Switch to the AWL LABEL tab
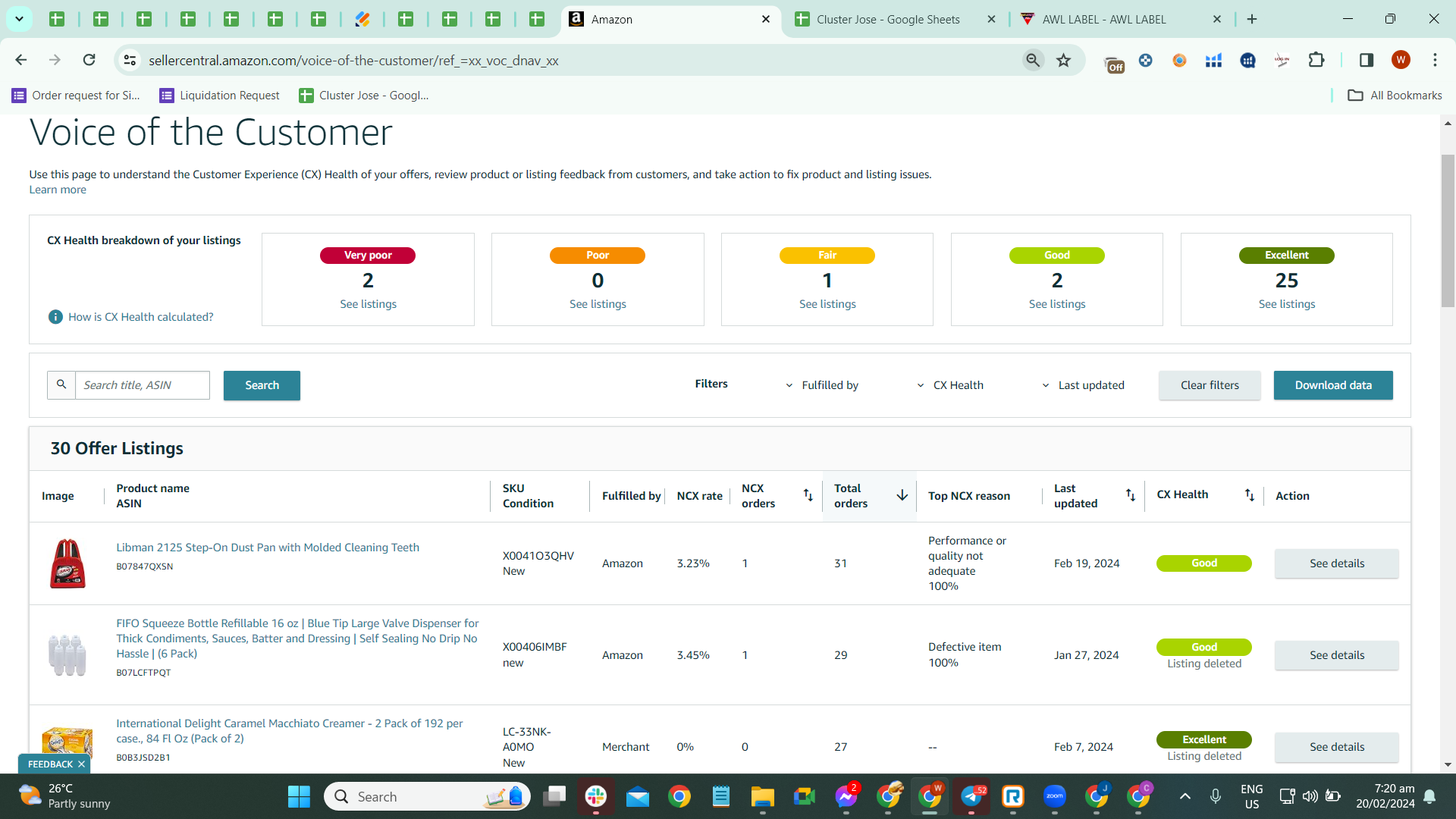 click(x=1104, y=20)
